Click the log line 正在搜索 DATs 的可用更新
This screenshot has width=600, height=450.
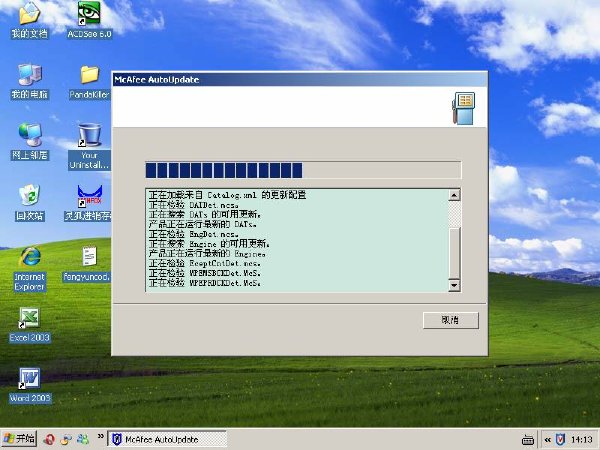coord(205,214)
